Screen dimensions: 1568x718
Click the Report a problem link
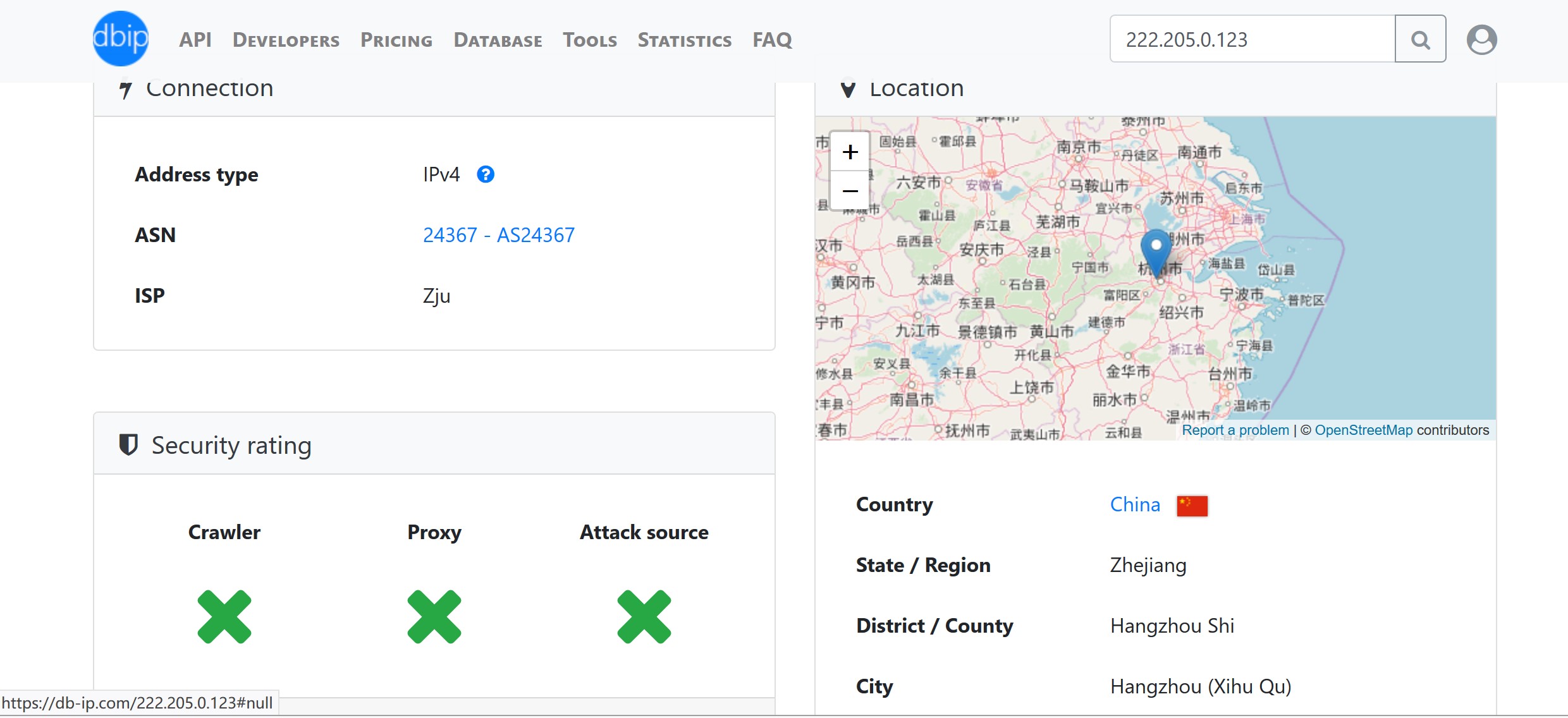point(1235,430)
